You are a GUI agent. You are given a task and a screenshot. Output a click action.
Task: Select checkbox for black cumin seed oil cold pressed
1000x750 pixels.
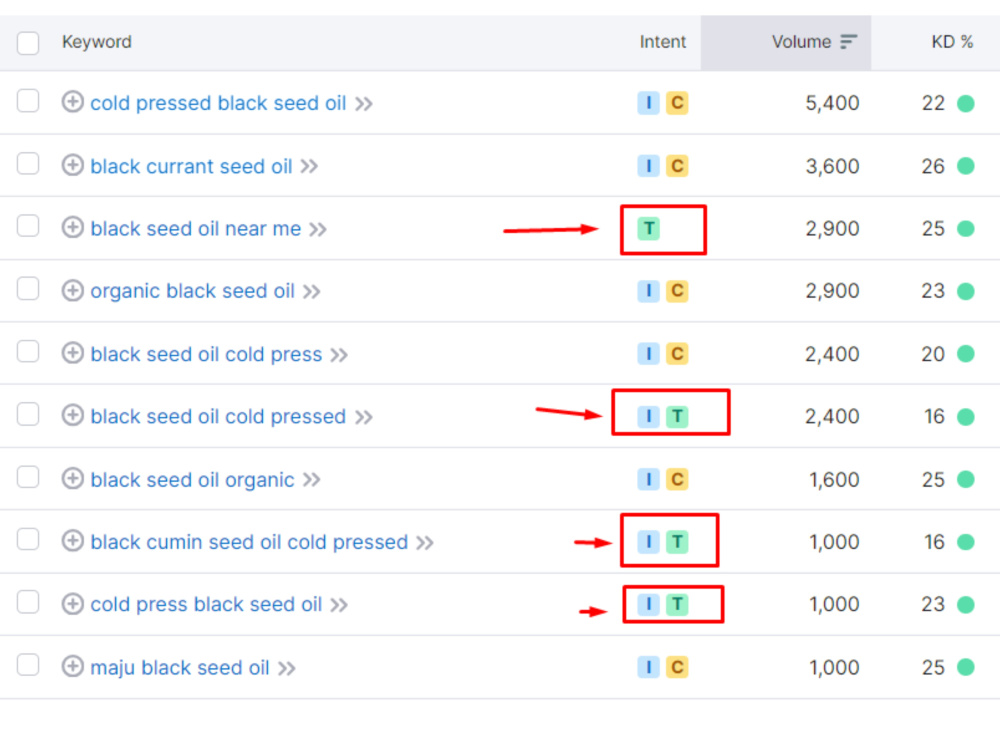click(28, 540)
